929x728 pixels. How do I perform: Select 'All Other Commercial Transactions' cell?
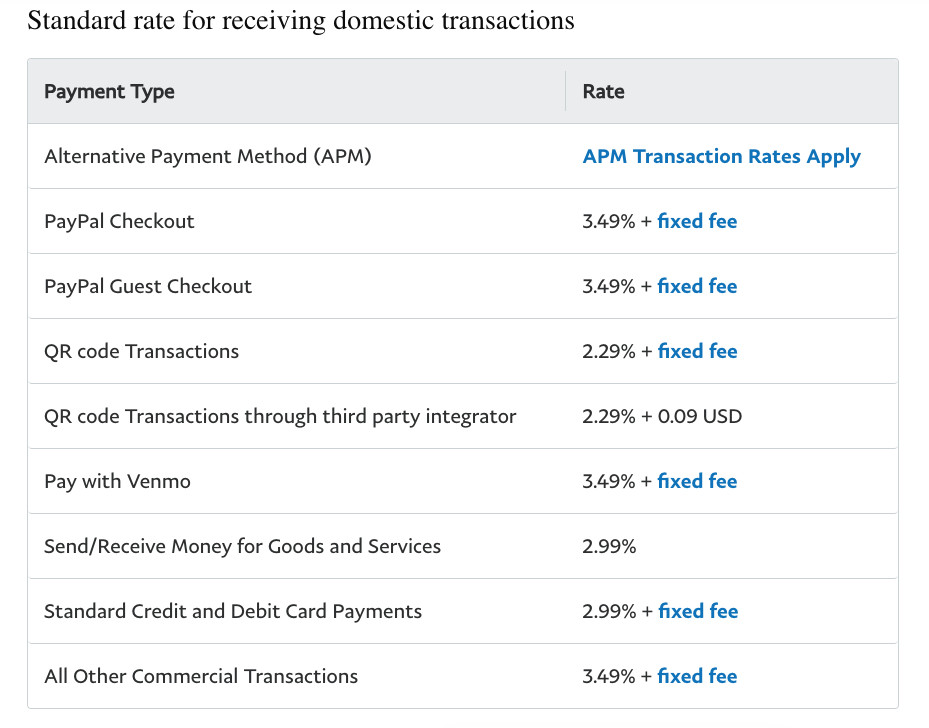pyautogui.click(x=201, y=676)
